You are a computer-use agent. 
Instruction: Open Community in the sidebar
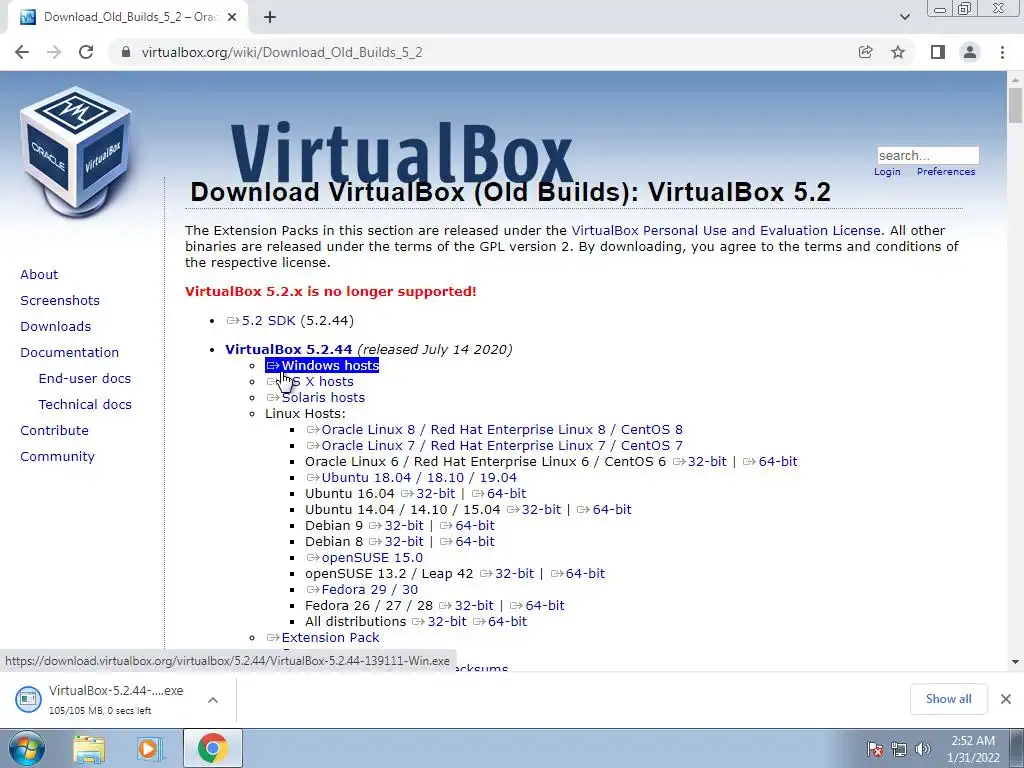(x=57, y=456)
